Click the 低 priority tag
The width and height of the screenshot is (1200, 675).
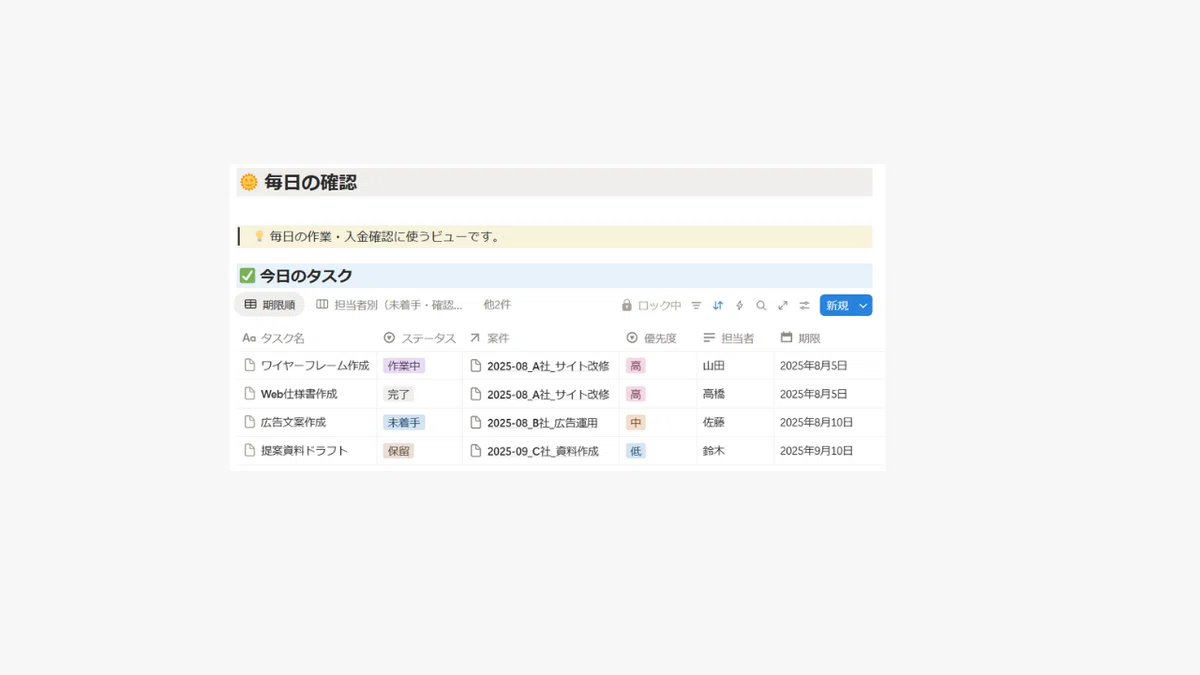636,451
